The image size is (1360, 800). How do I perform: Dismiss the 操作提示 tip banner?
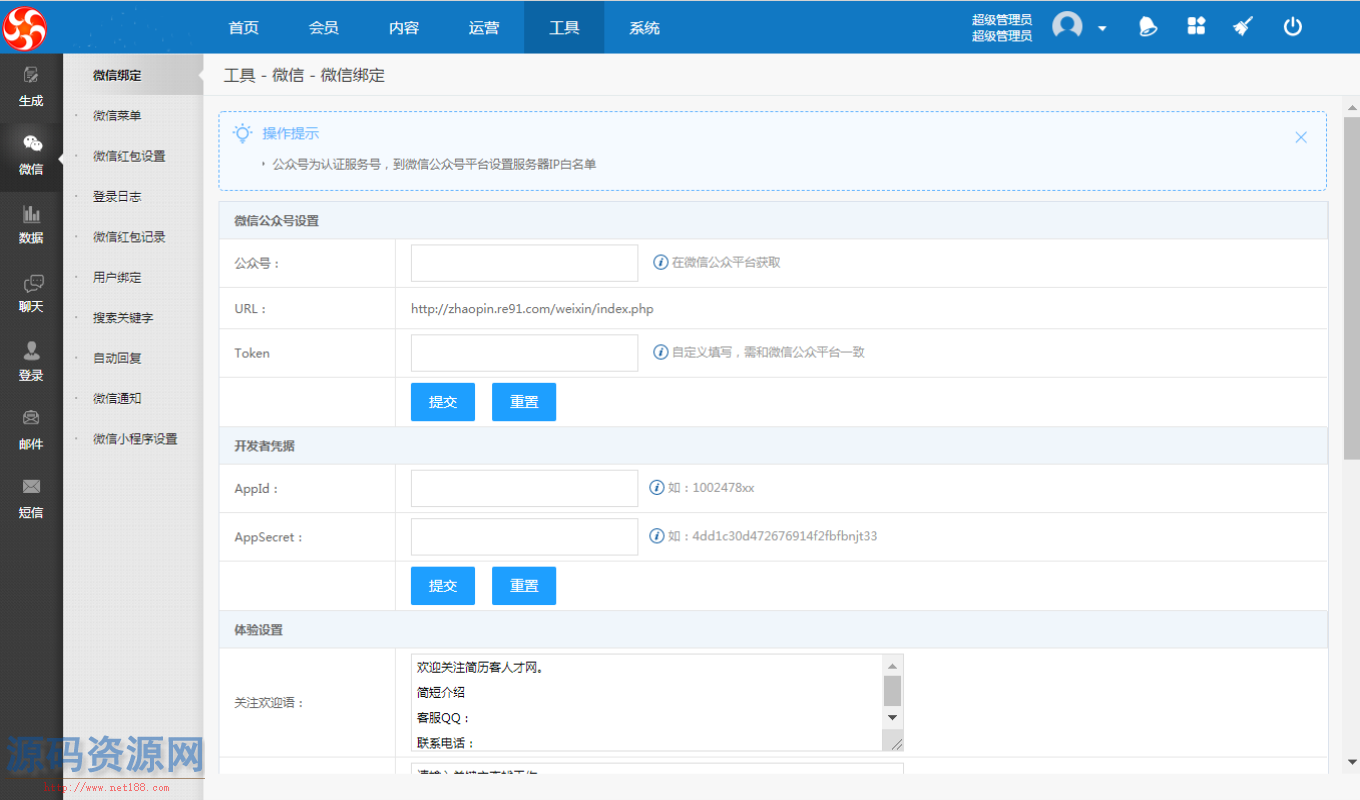[1301, 137]
